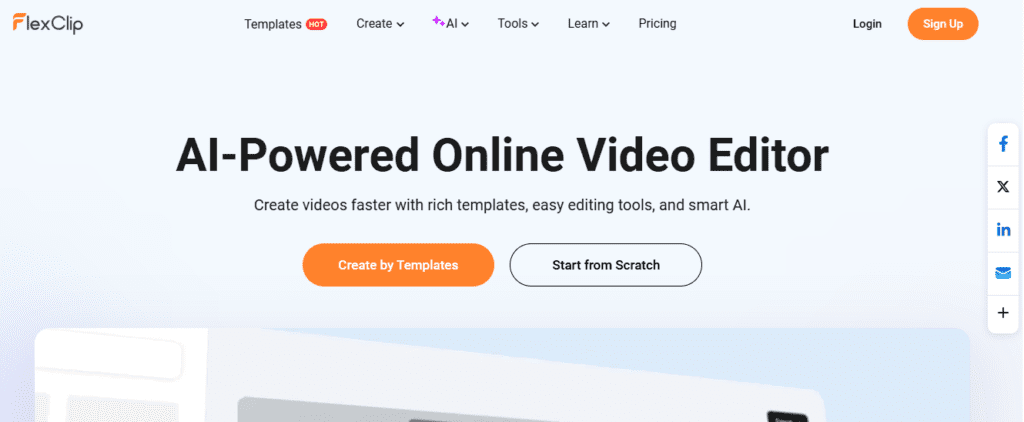Click the editor preview image below the buttons

click(x=502, y=375)
